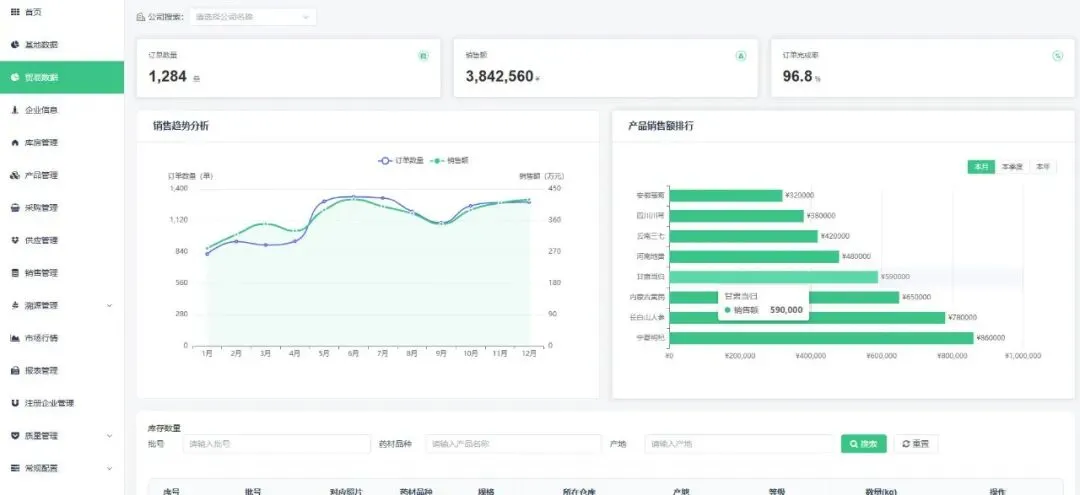Click the ¥420000 bar in ranking chart
This screenshot has height=495, width=1080.
point(743,236)
